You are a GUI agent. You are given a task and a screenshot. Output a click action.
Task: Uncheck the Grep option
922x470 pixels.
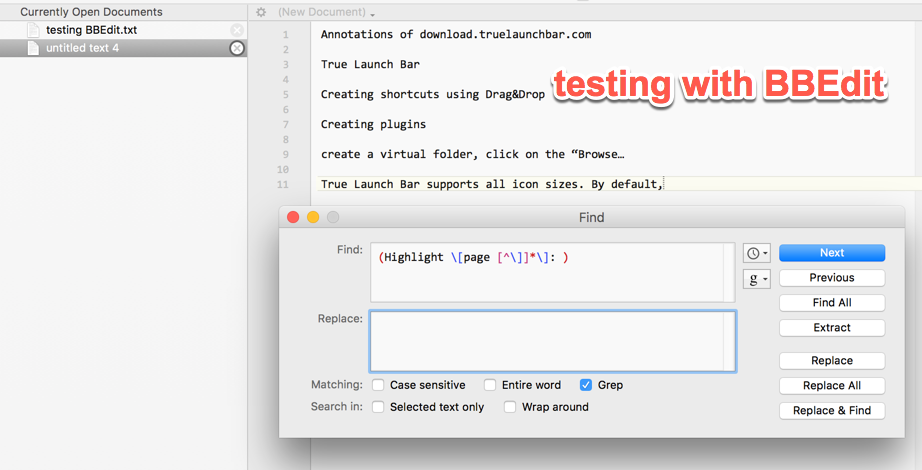[586, 385]
